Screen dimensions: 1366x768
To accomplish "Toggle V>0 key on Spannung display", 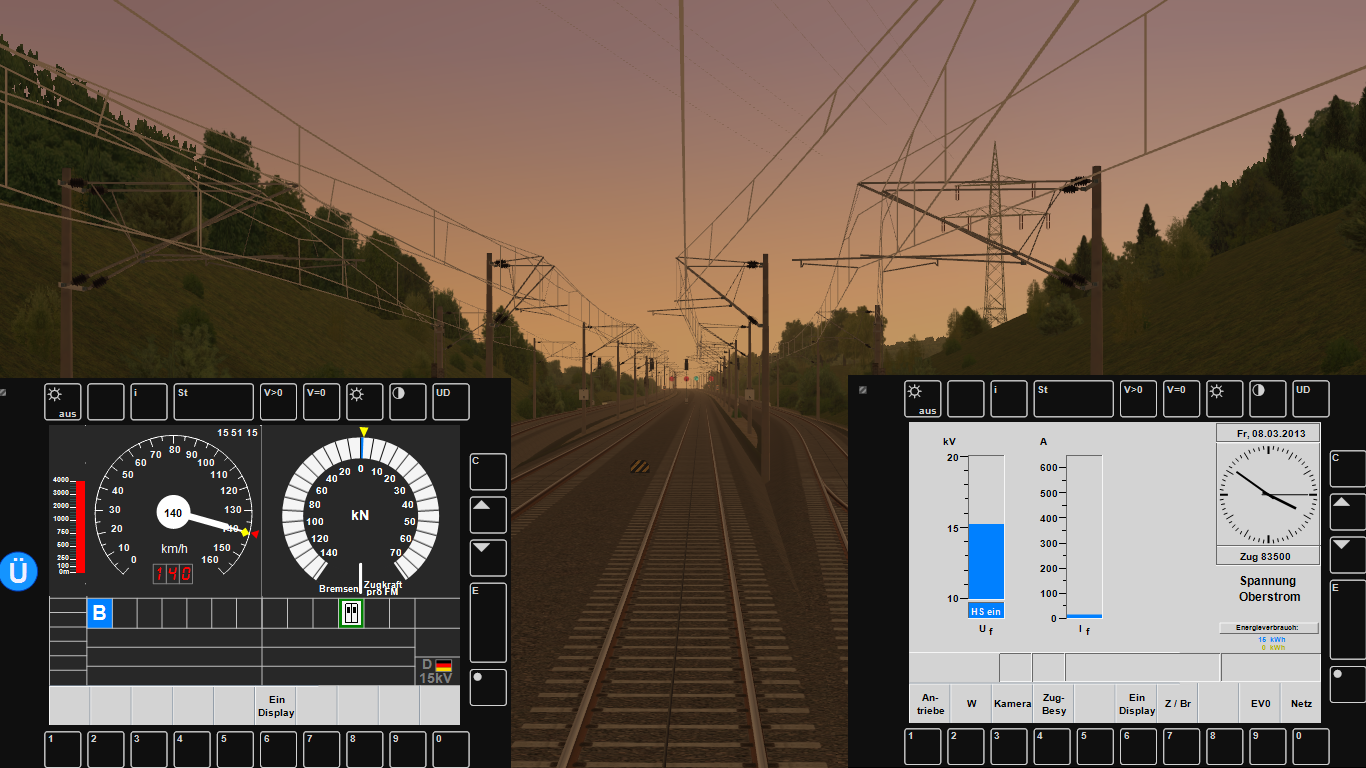I will point(1139,399).
